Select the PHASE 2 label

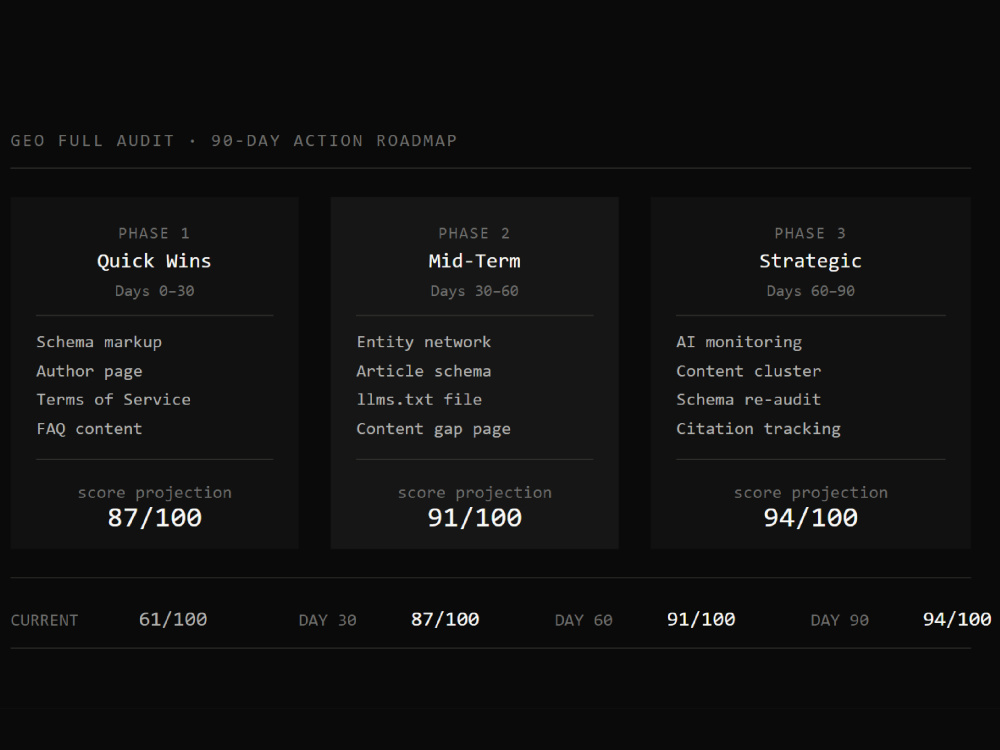474,233
